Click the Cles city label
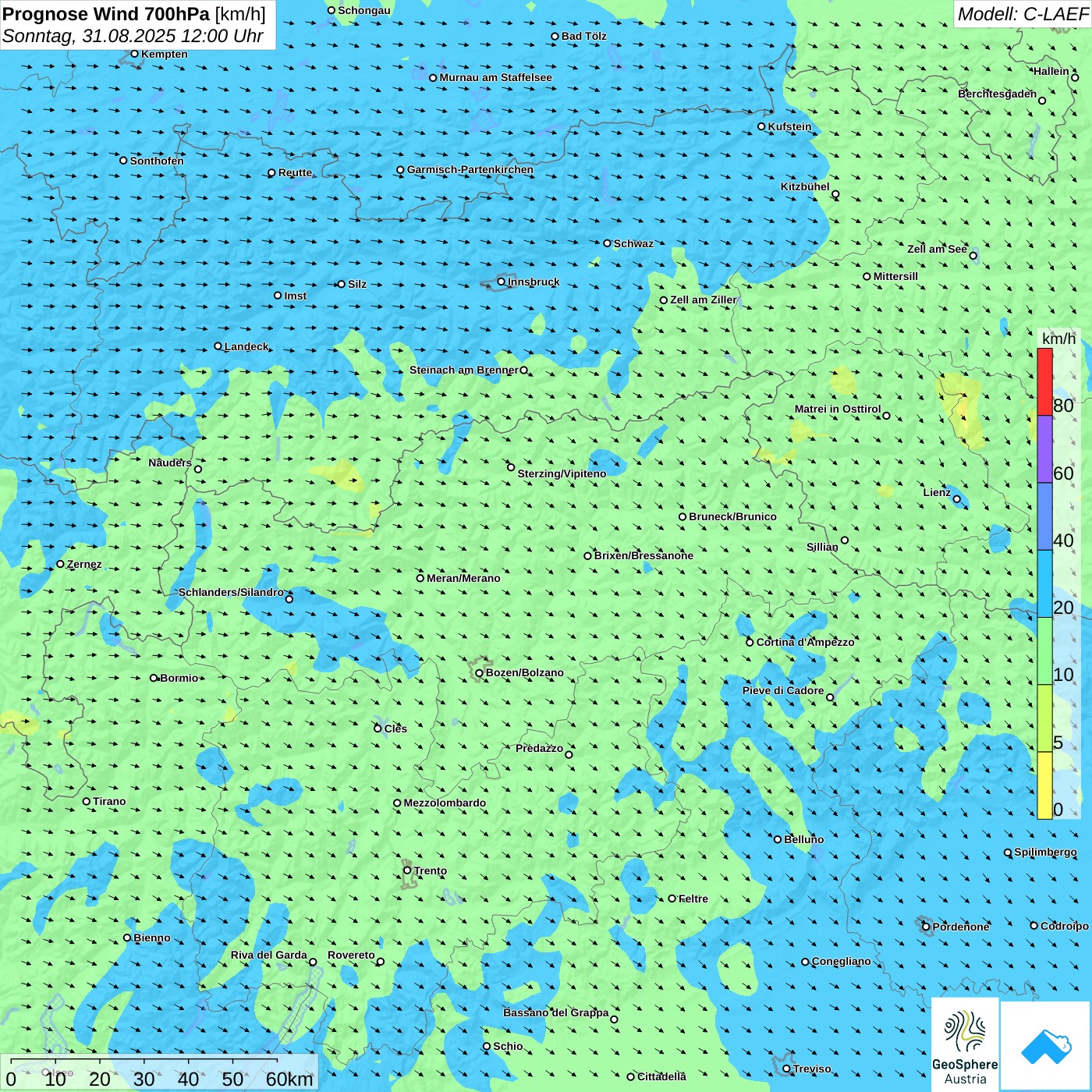Viewport: 1092px width, 1092px height. tap(395, 729)
